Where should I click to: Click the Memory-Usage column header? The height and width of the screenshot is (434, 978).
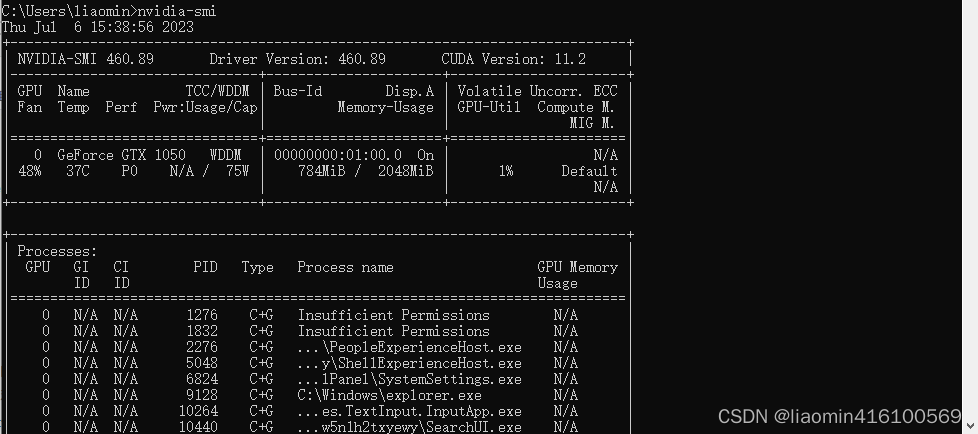click(385, 108)
